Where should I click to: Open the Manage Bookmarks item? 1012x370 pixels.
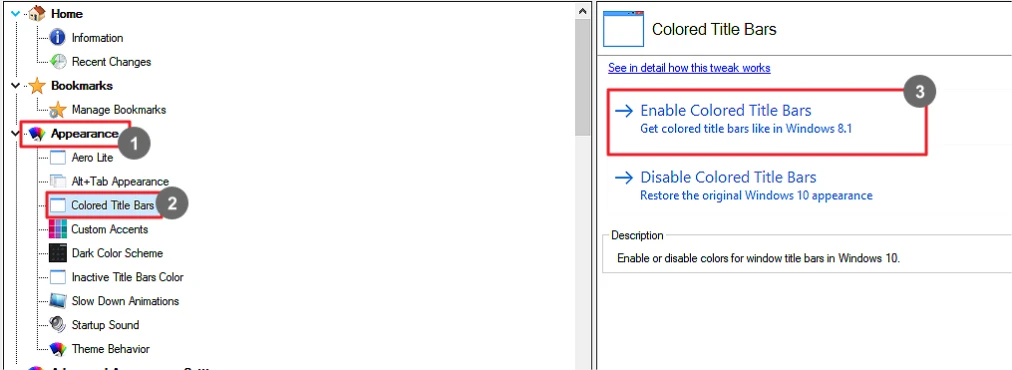pyautogui.click(x=119, y=110)
